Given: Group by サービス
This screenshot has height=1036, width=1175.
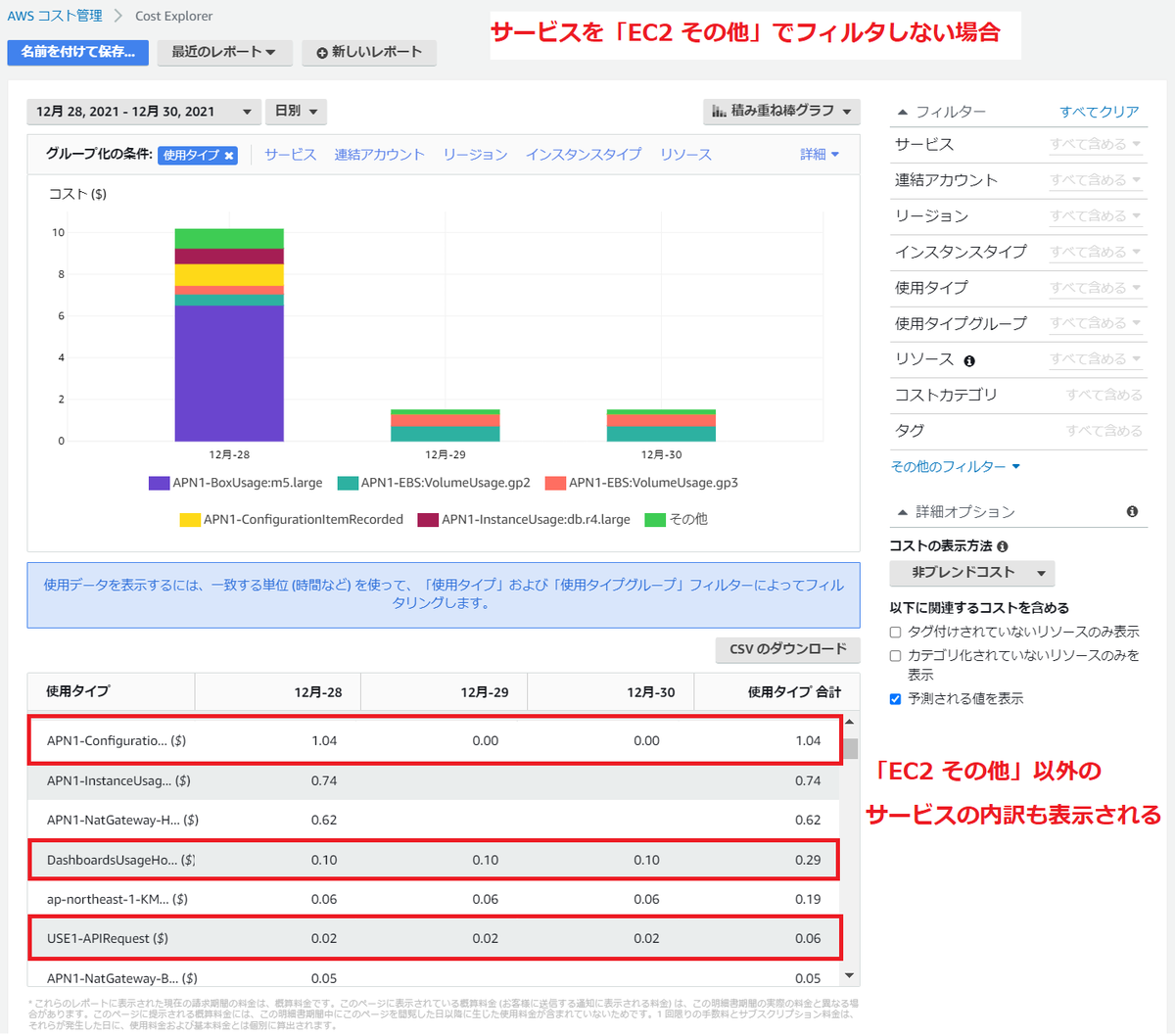Looking at the screenshot, I should (x=290, y=155).
